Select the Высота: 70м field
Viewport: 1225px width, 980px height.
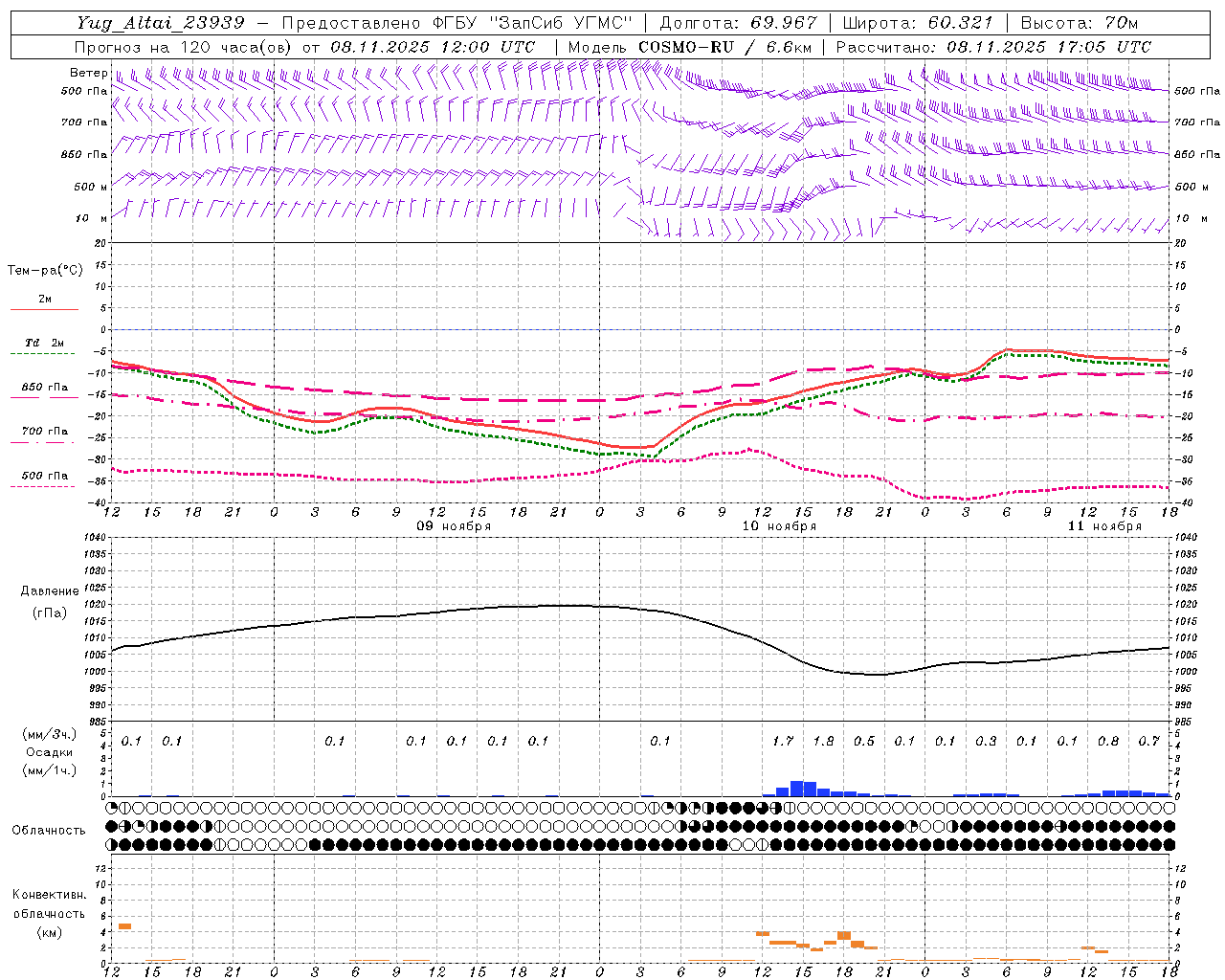tap(1080, 23)
